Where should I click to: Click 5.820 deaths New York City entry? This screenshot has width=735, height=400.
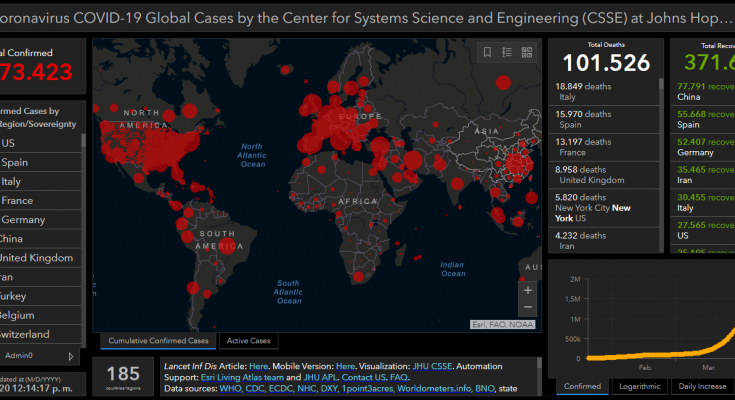[x=604, y=208]
